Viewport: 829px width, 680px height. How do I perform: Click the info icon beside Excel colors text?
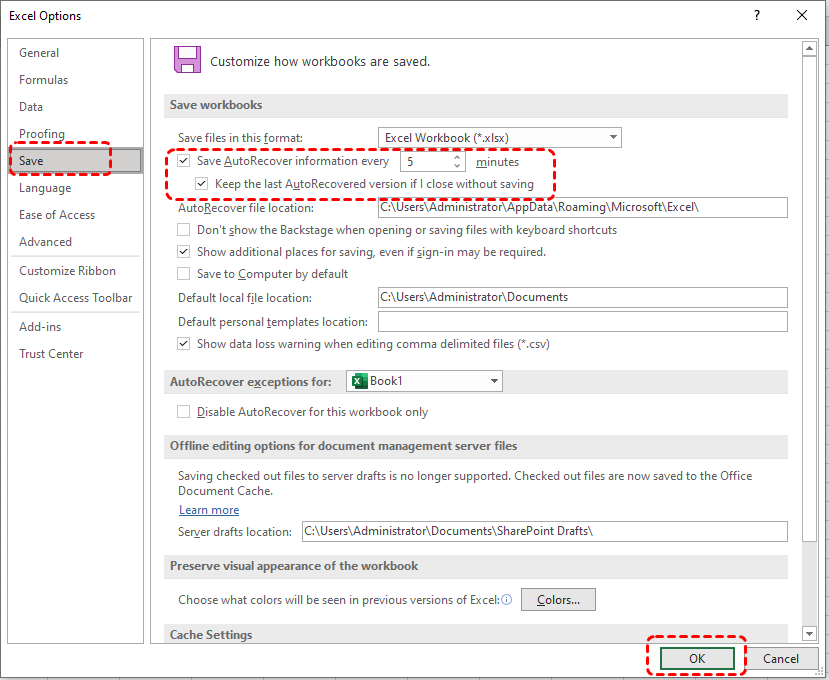pyautogui.click(x=507, y=600)
